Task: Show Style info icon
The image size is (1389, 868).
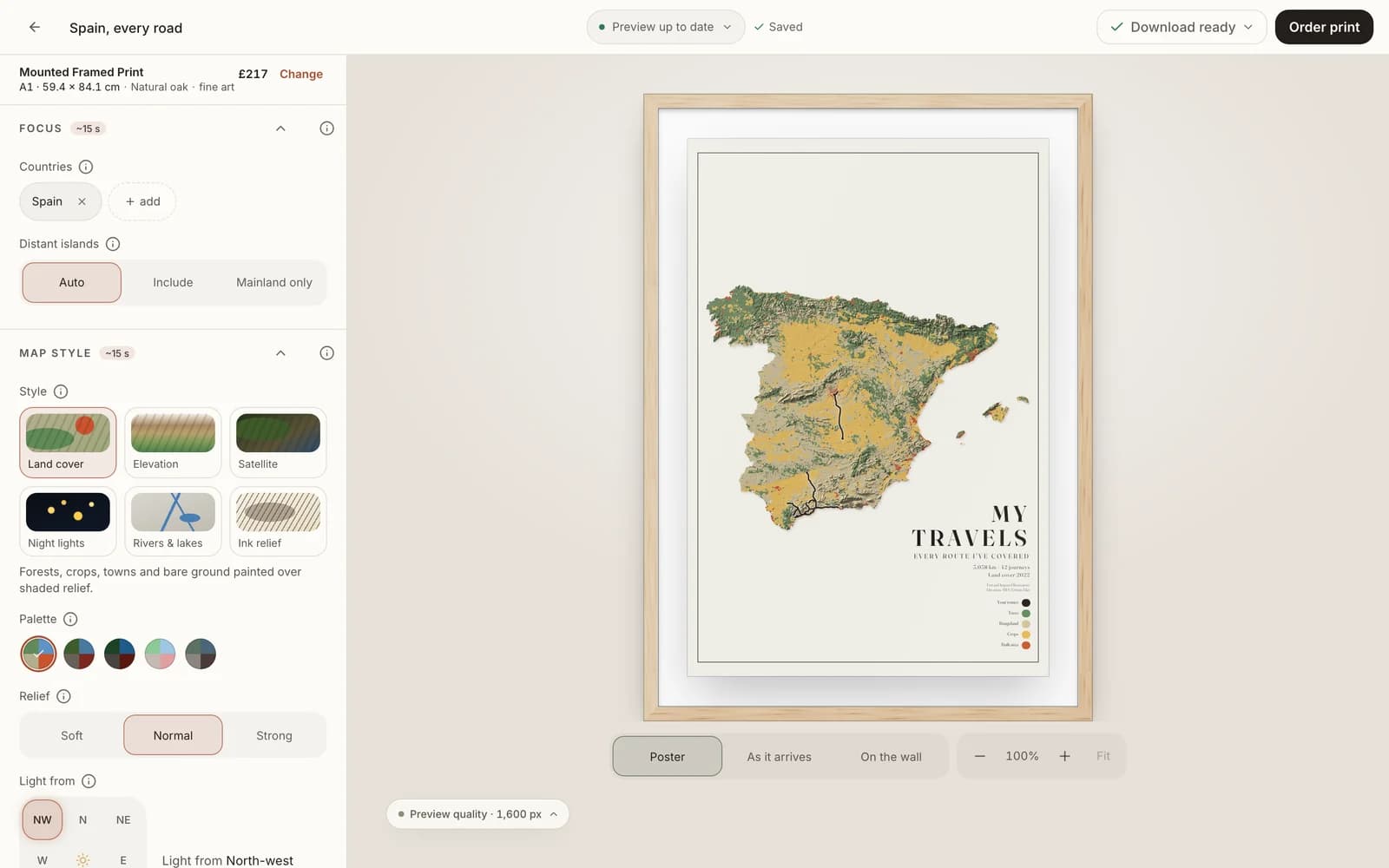Action: click(x=61, y=391)
